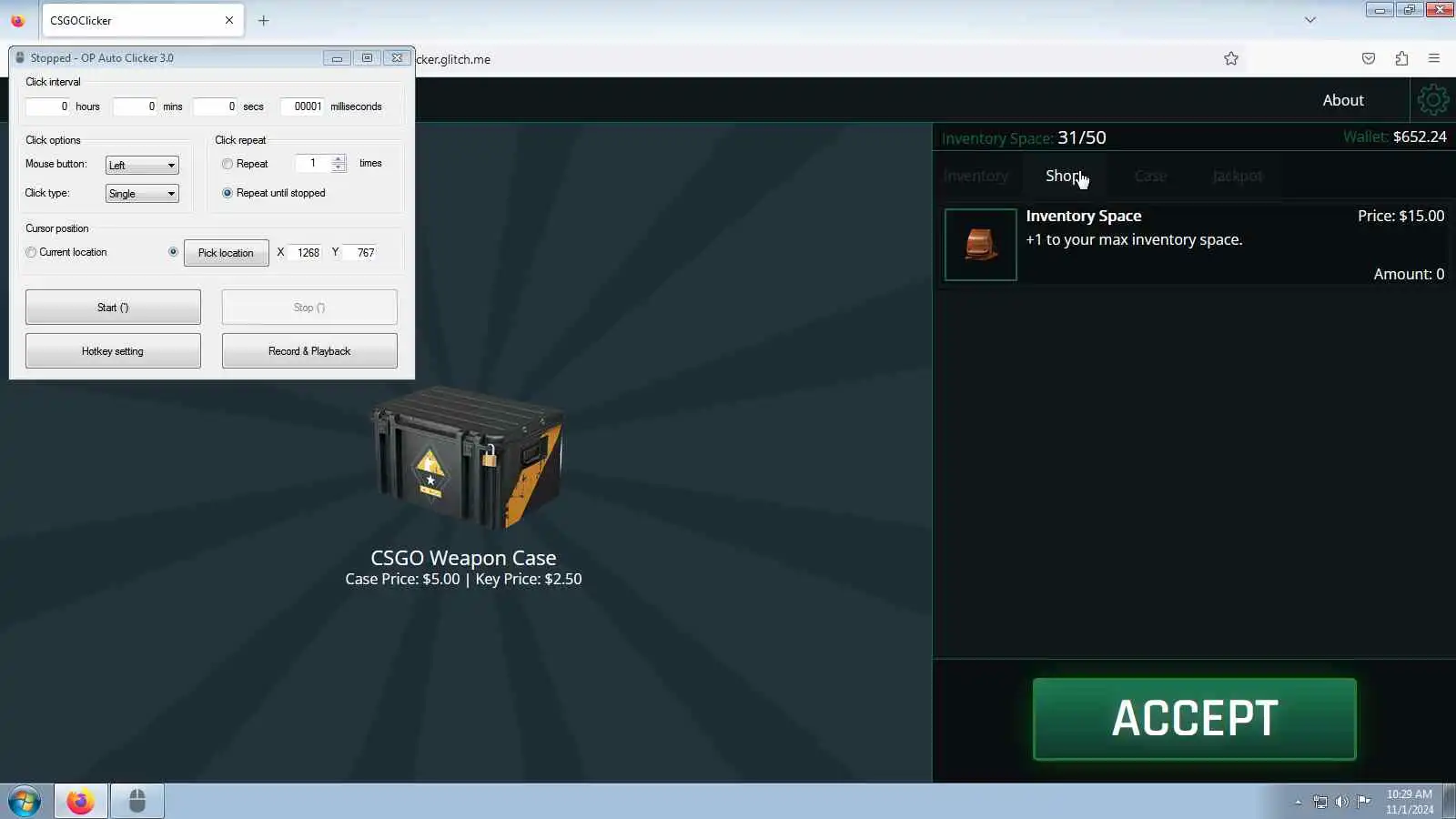Viewport: 1456px width, 819px height.
Task: Switch to the Jackpot tab
Action: 1238,176
